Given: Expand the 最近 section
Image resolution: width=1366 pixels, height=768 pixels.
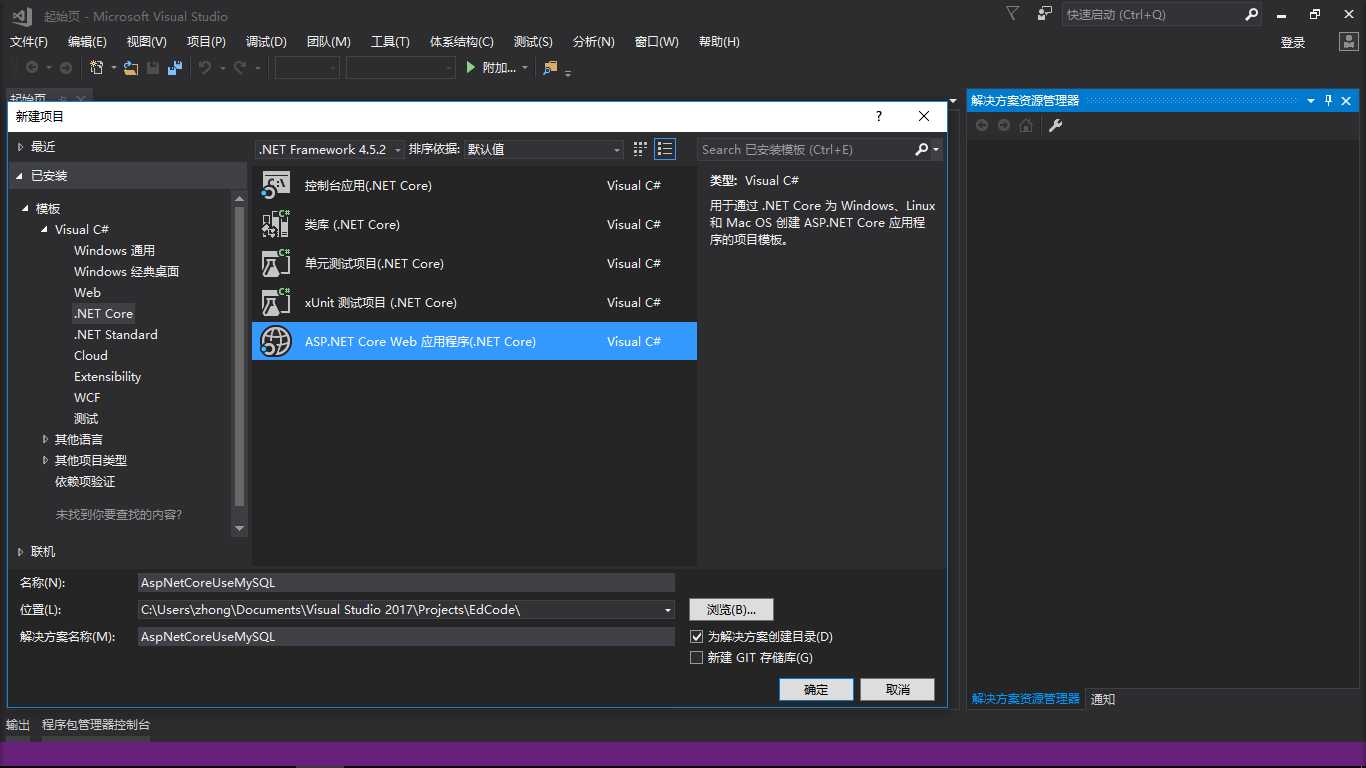Looking at the screenshot, I should pyautogui.click(x=20, y=146).
